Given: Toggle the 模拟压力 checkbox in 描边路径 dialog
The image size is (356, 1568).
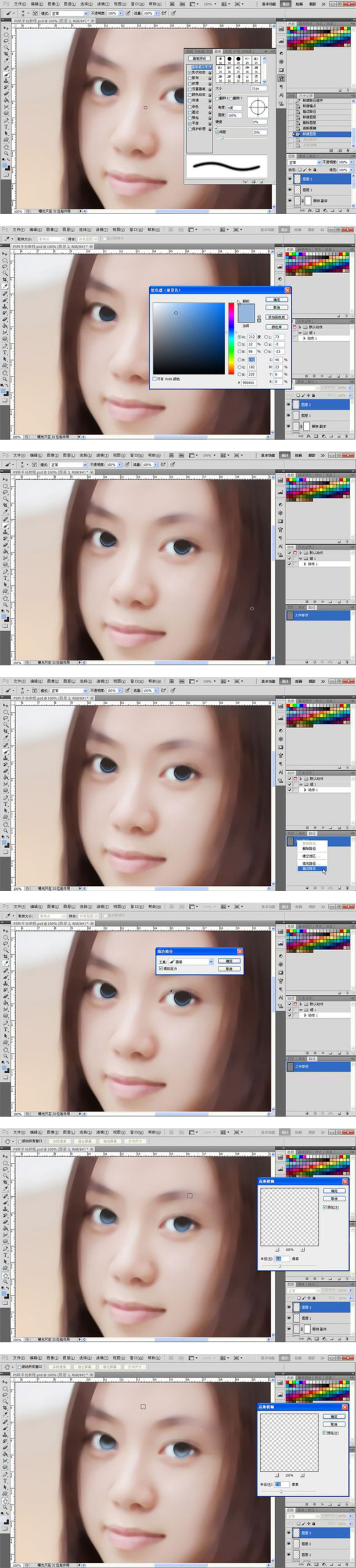Looking at the screenshot, I should (x=161, y=968).
